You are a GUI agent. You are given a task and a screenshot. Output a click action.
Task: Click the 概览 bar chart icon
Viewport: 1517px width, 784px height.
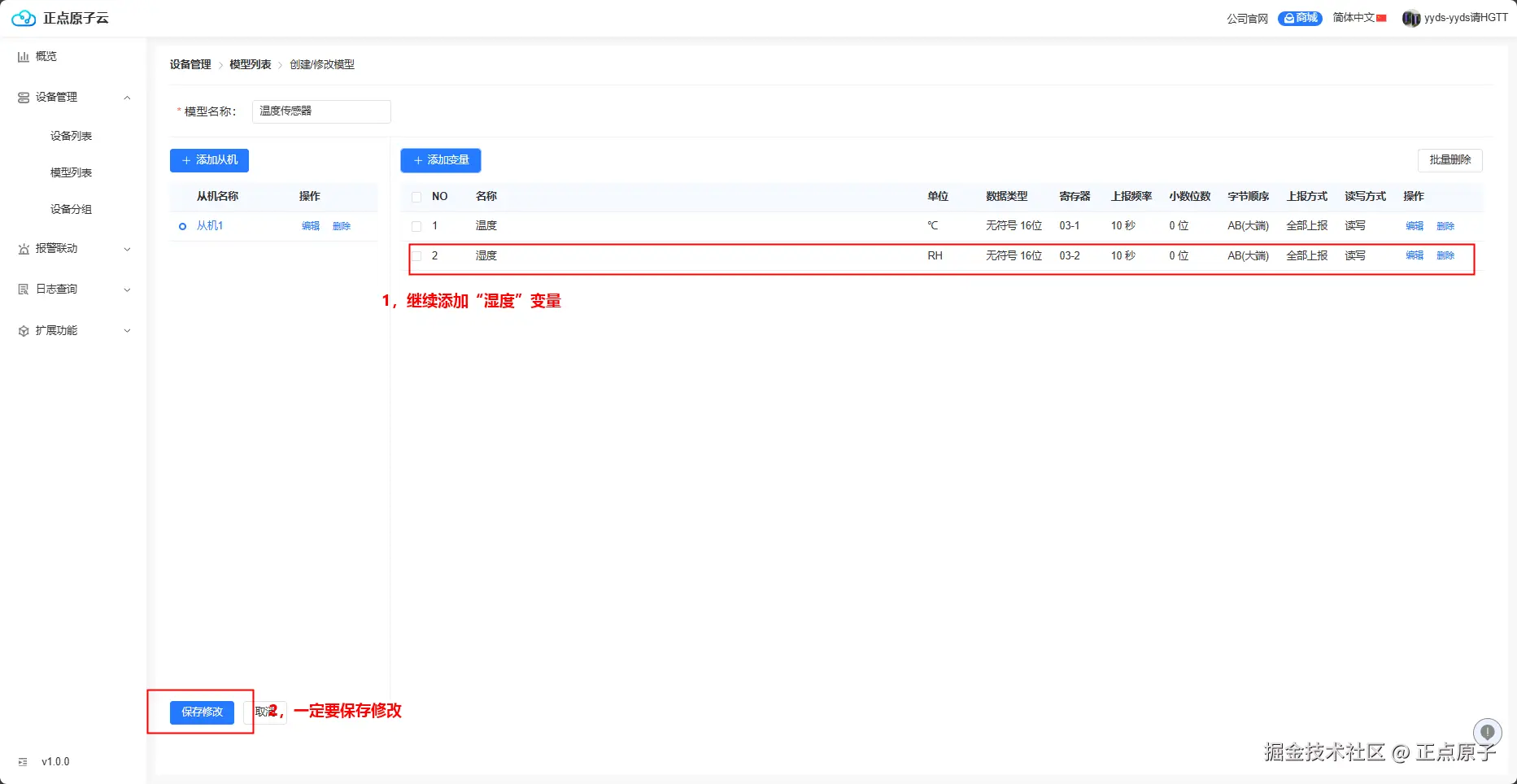[x=24, y=57]
